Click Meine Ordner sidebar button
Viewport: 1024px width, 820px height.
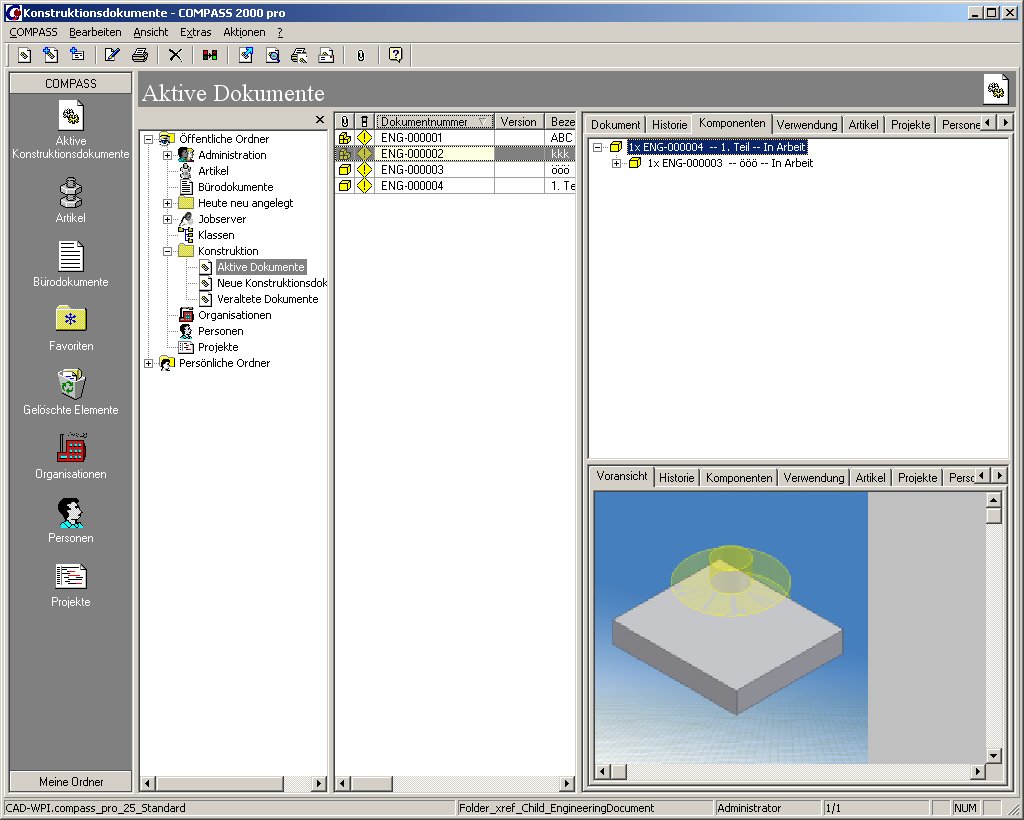[71, 781]
